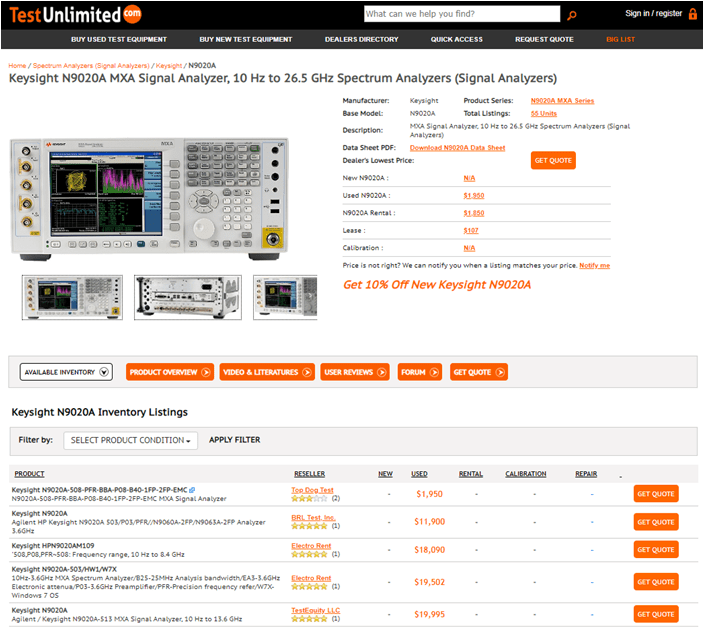The height and width of the screenshot is (628, 704).
Task: Open Buy New Test Equipment menu
Action: (246, 40)
